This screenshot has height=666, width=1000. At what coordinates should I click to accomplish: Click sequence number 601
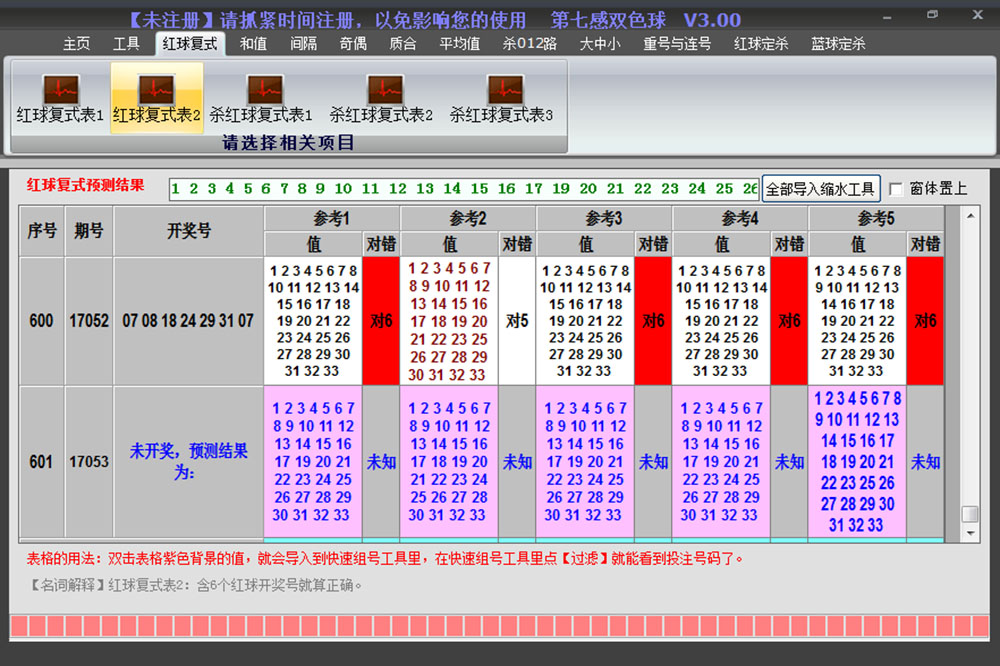(x=41, y=462)
